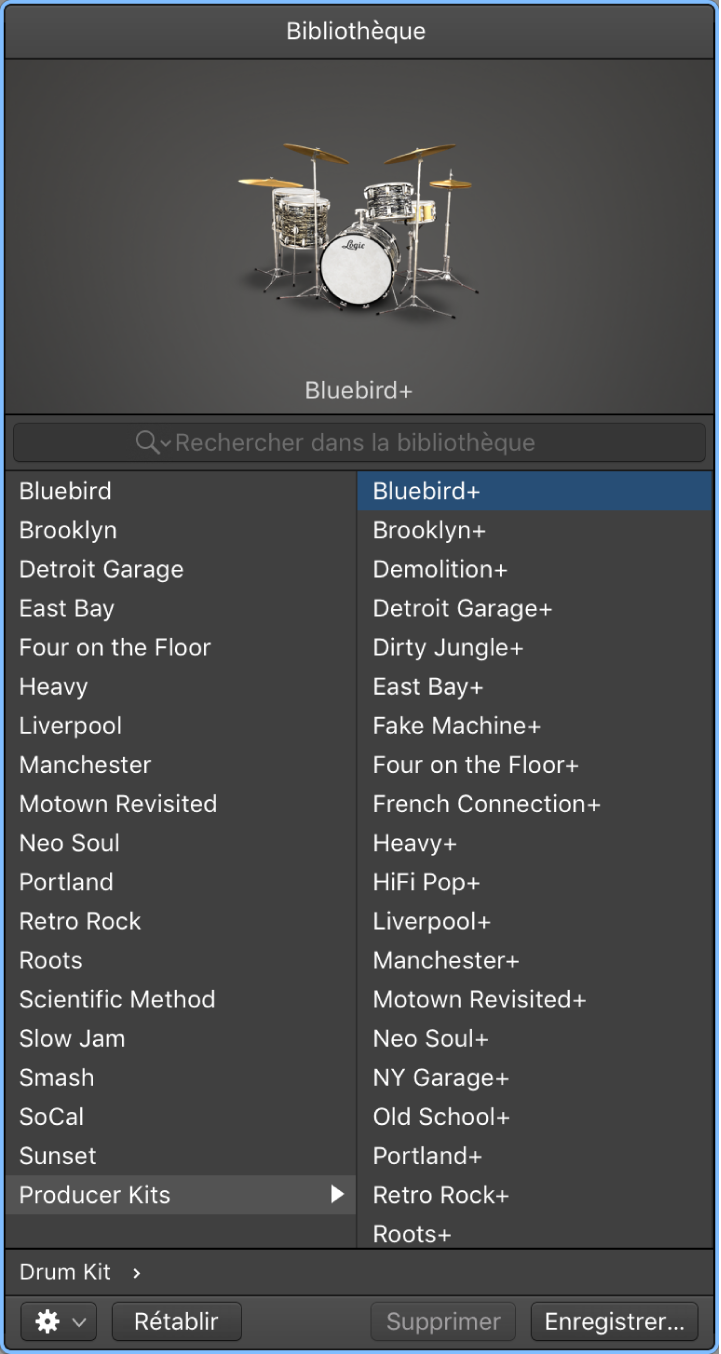721x1354 pixels.
Task: Select the Brooklyn+ producer kit
Action: [x=429, y=530]
